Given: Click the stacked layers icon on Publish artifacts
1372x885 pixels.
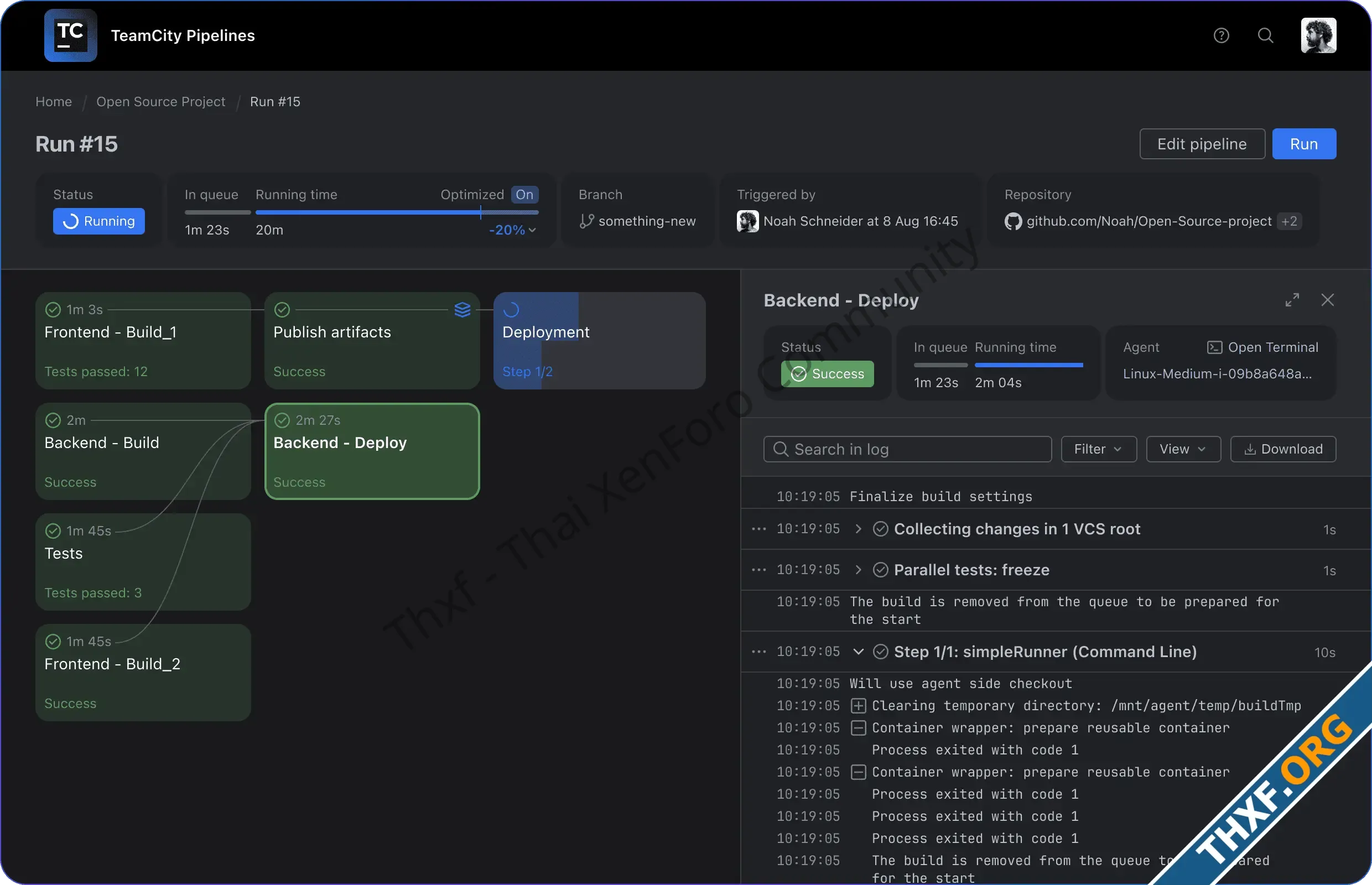Looking at the screenshot, I should [x=462, y=310].
